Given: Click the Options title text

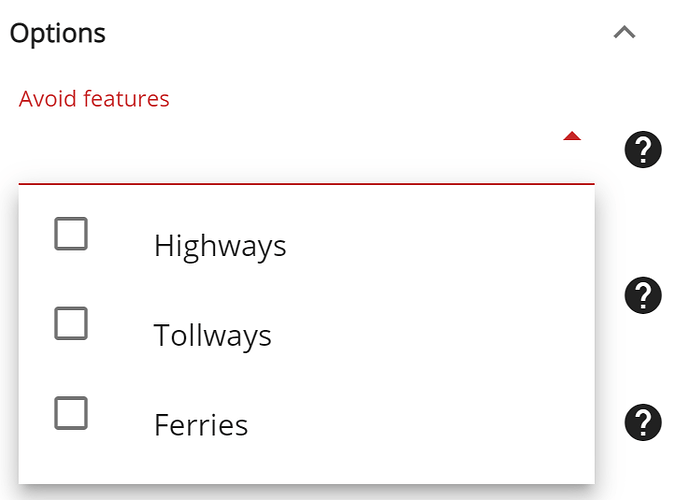Looking at the screenshot, I should pos(58,33).
